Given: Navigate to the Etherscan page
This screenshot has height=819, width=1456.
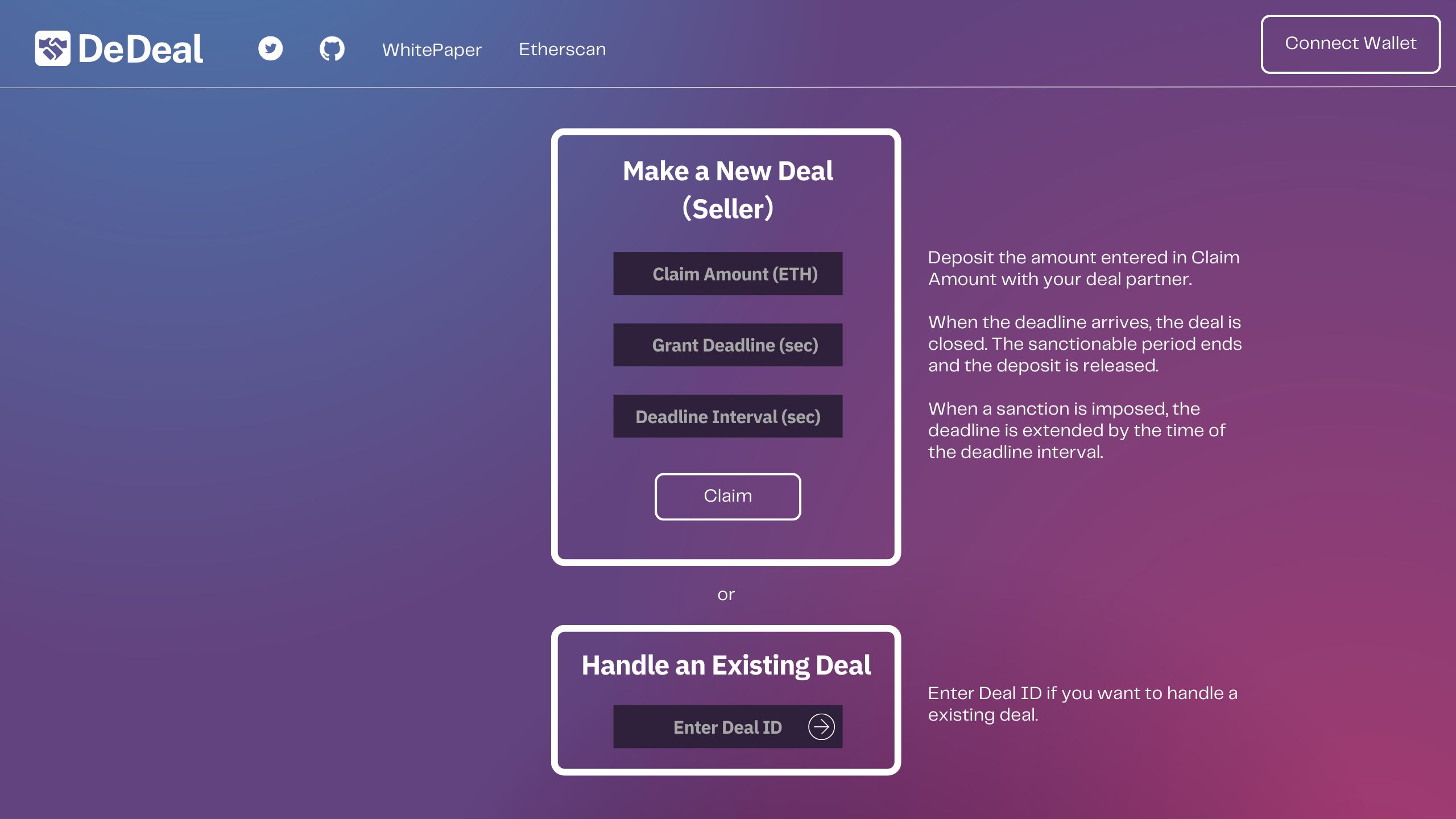Looking at the screenshot, I should click(x=562, y=49).
